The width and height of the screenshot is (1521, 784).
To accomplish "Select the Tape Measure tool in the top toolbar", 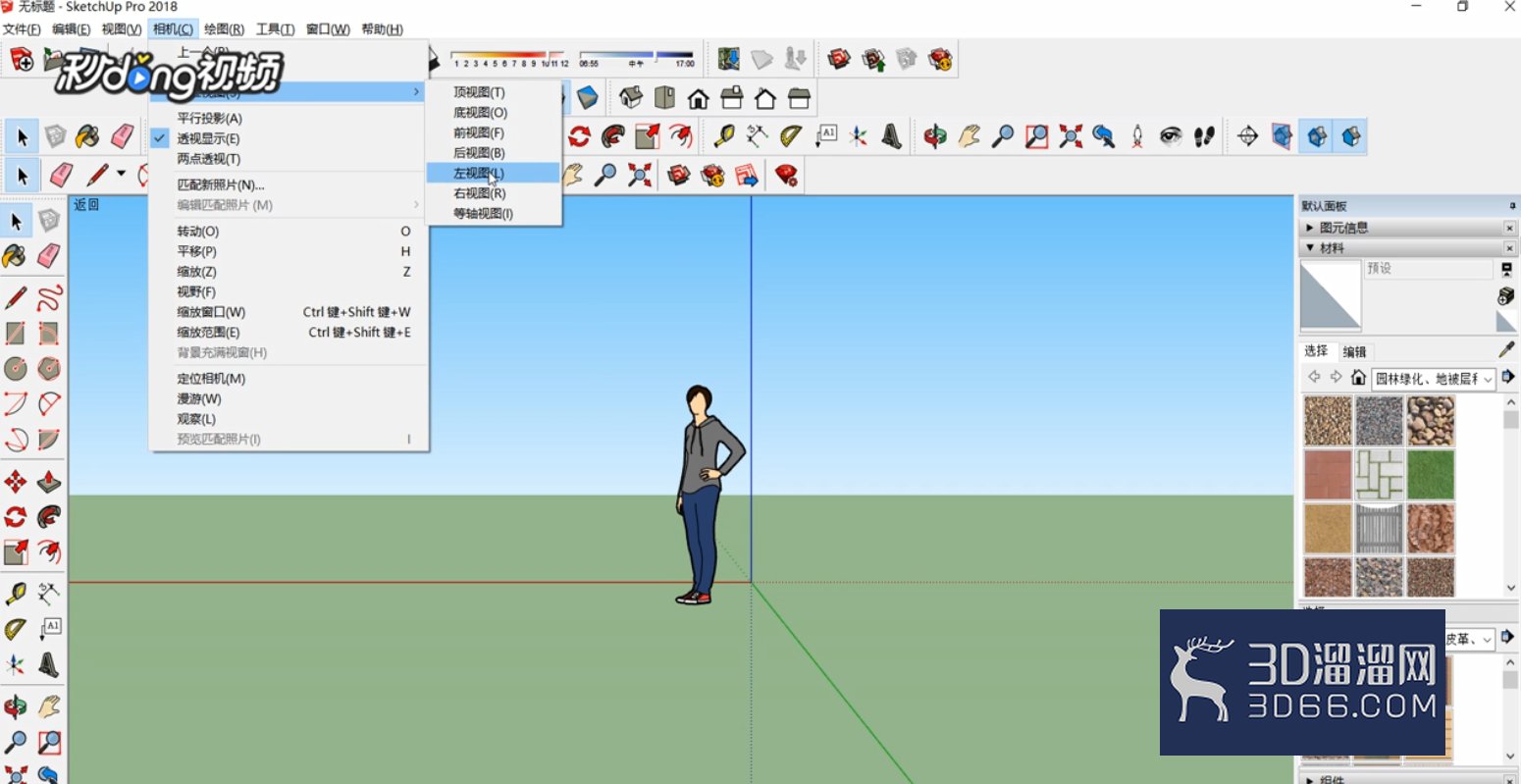I will [x=725, y=136].
